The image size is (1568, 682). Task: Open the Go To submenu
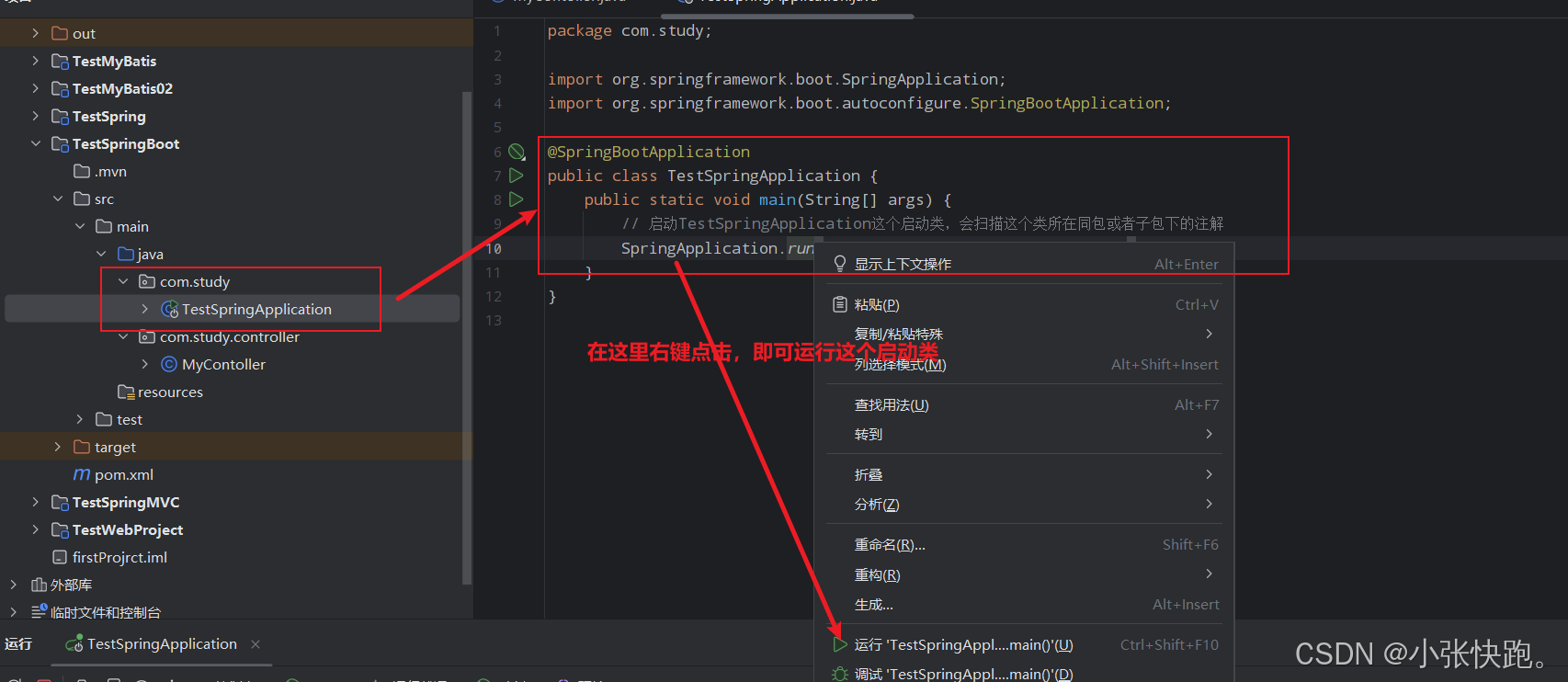coord(1025,434)
